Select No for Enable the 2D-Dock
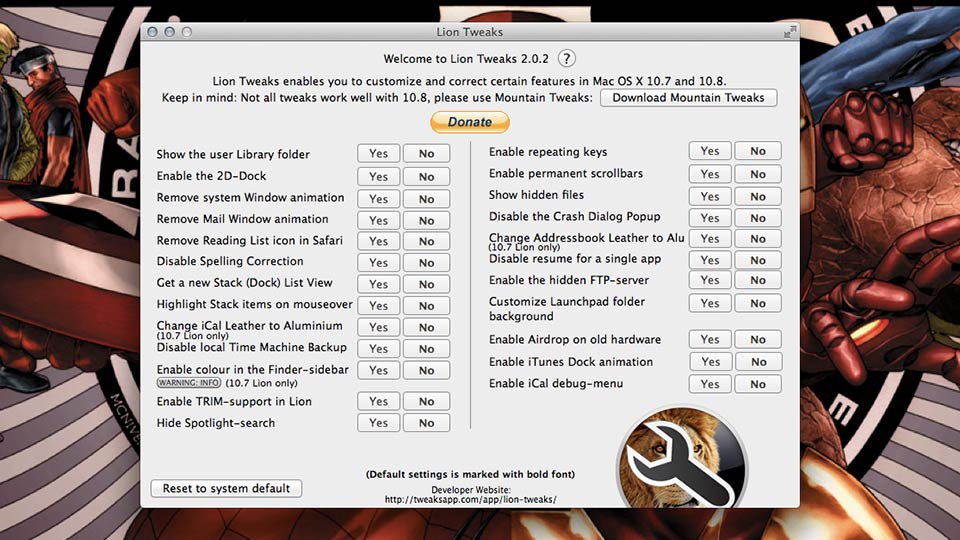960x540 pixels. [x=426, y=176]
